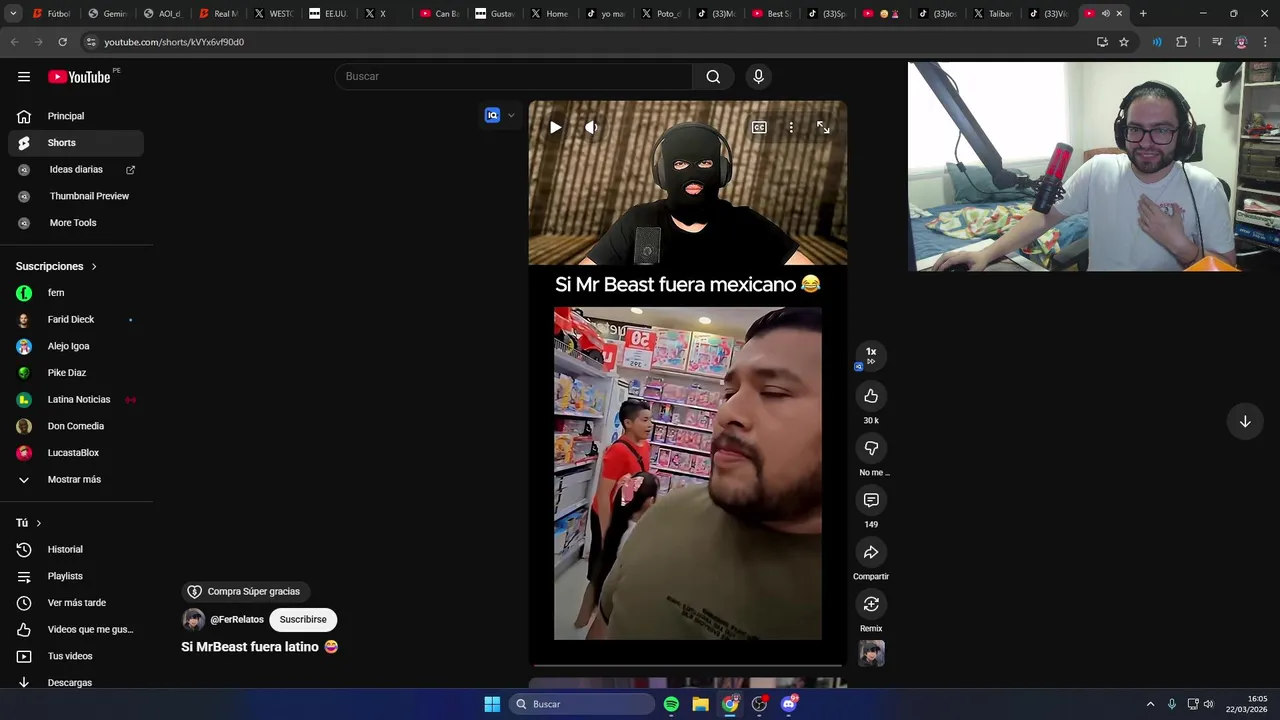Open the fern subscription channel
This screenshot has width=1280, height=720.
pyautogui.click(x=76, y=293)
